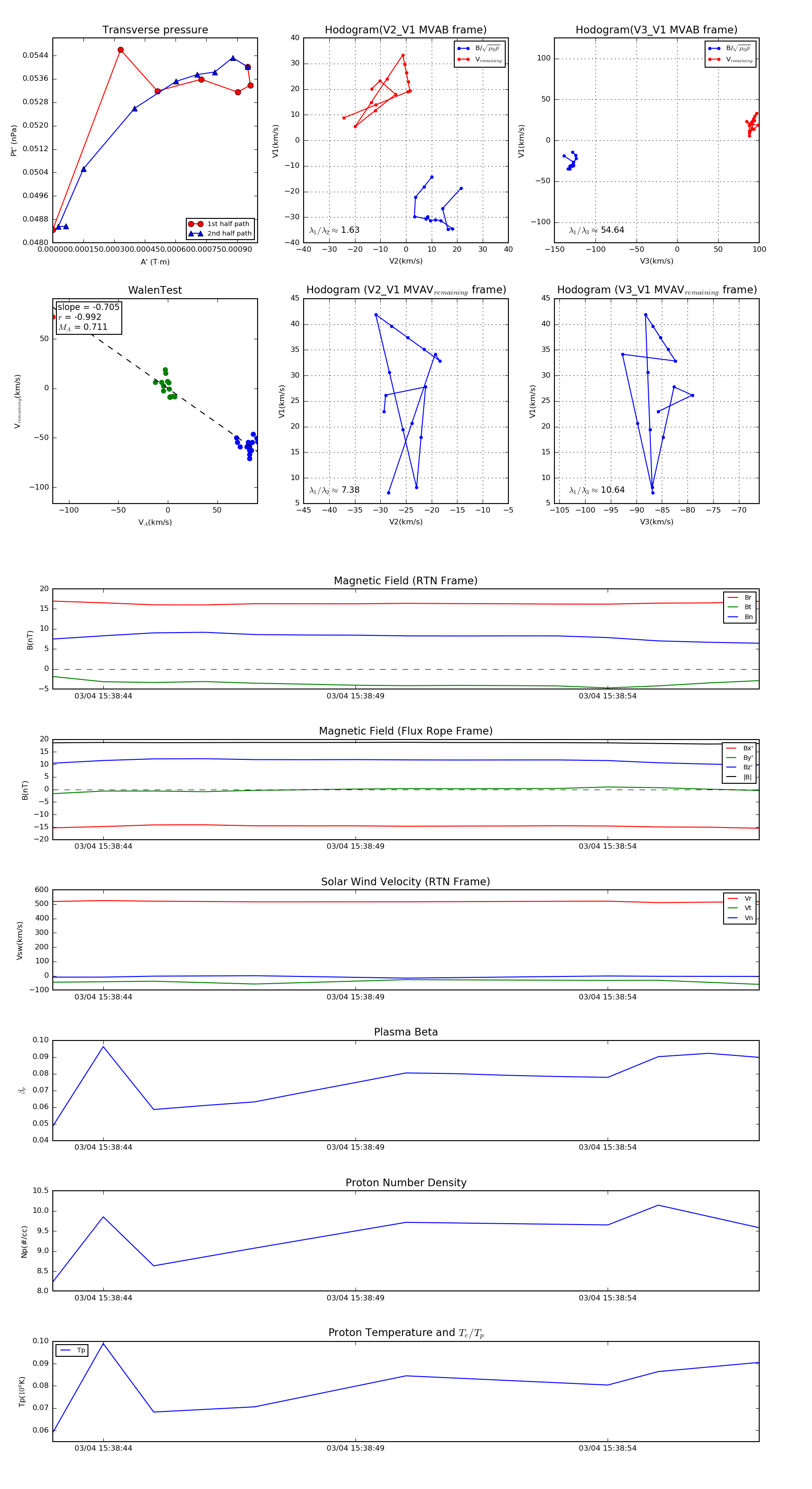Viewport: 812px width, 1489px height.
Task: Click the "λ1/λ2 ≈ 1.63" annotation
Action: click(334, 230)
